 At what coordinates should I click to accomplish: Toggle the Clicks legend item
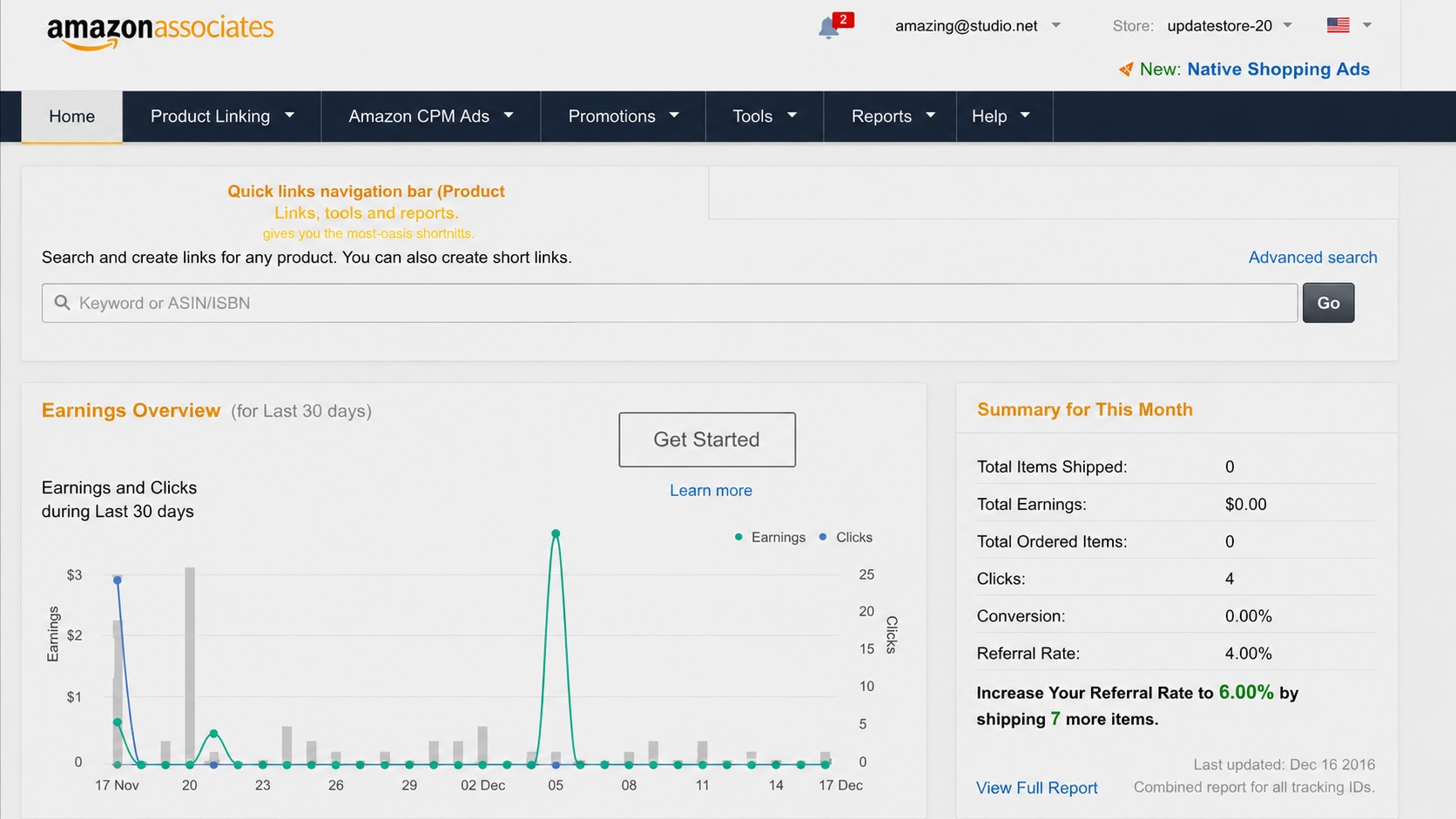point(846,537)
